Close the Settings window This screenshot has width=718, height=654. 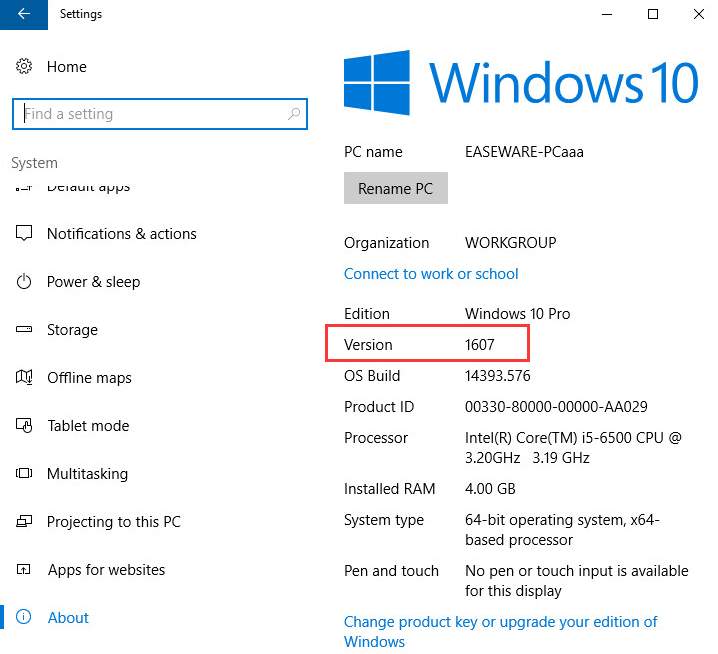point(699,14)
